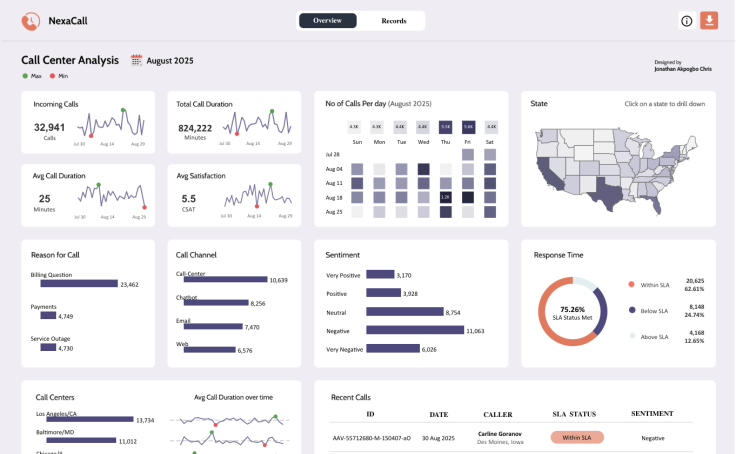Viewport: 736px width, 454px height.
Task: Click the NexaCall phone logo icon
Action: pos(31,21)
